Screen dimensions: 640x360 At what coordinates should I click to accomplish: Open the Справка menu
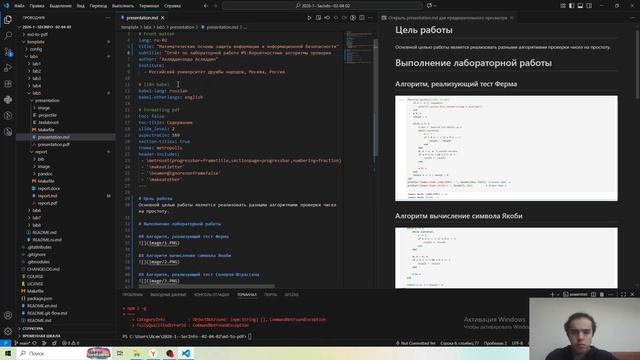[172, 6]
